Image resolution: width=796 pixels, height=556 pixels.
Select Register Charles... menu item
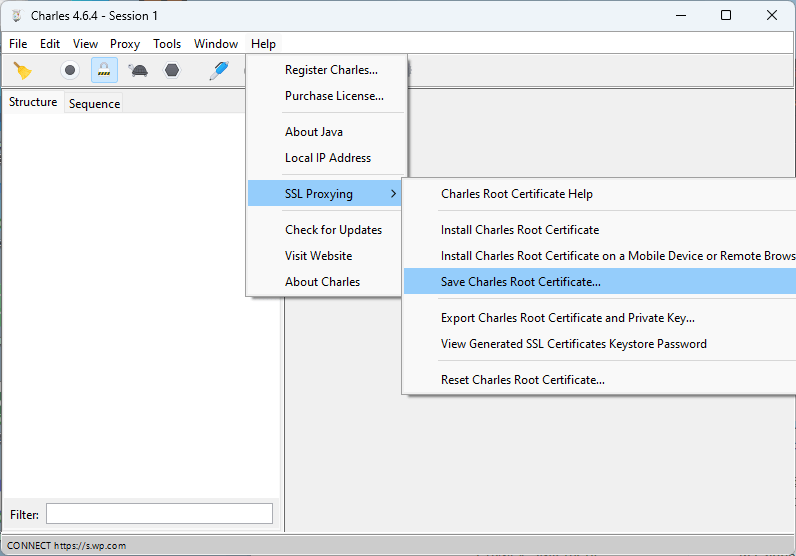pyautogui.click(x=327, y=70)
